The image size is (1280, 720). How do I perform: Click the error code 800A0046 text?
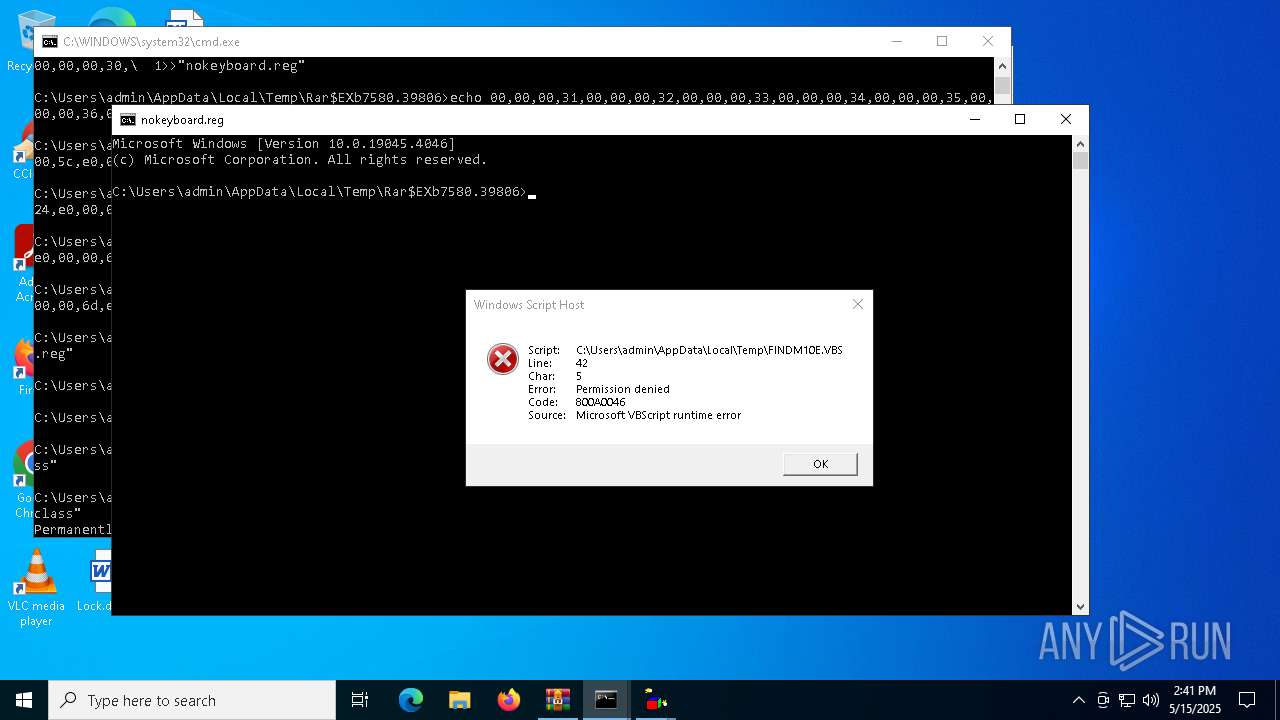tap(600, 402)
